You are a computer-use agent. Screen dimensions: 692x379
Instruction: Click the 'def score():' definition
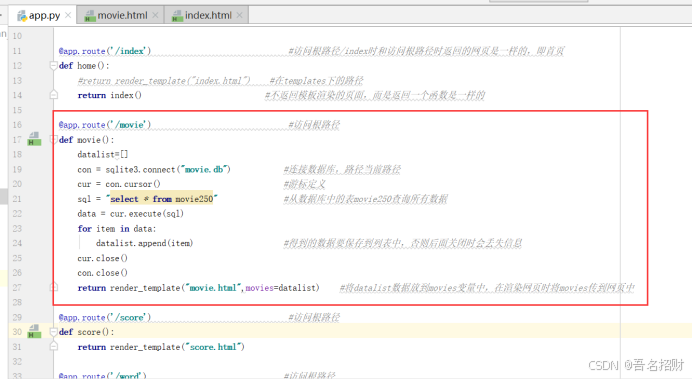[86, 332]
